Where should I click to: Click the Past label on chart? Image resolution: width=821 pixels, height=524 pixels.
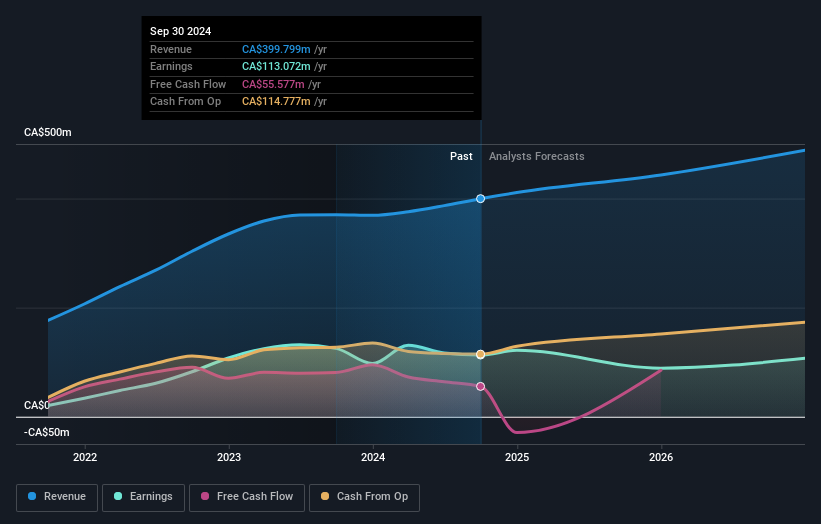point(461,156)
